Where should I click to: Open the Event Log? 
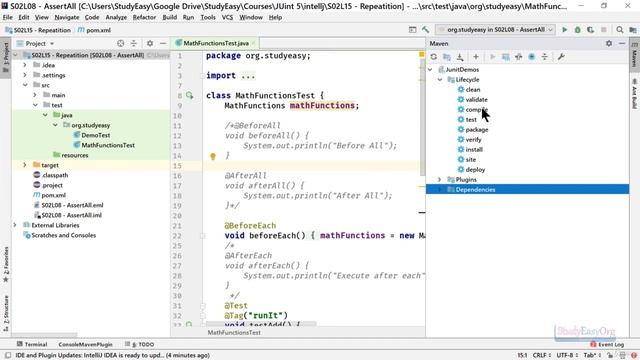pos(607,344)
